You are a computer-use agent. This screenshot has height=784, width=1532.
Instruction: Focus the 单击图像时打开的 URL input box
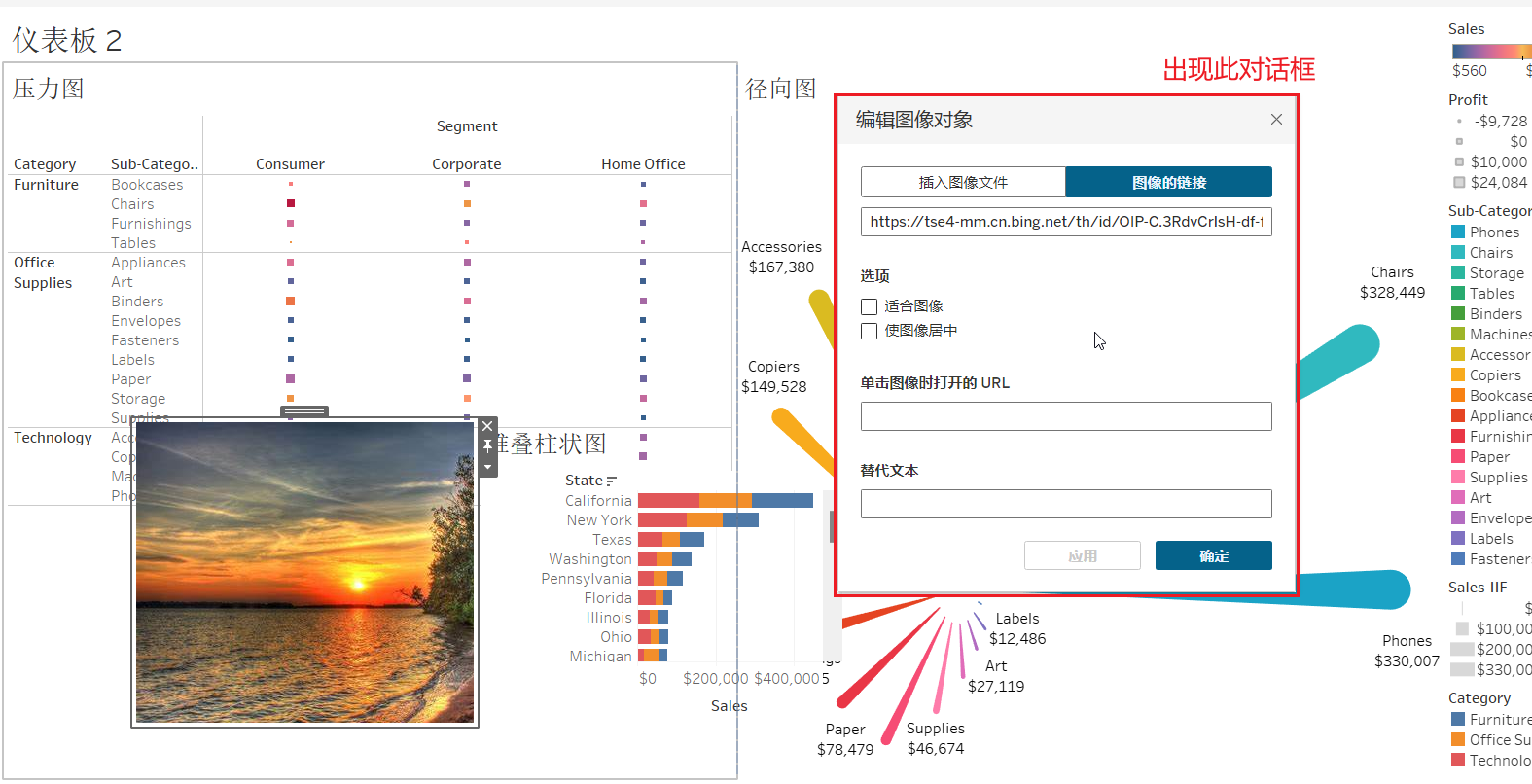pyautogui.click(x=1066, y=416)
